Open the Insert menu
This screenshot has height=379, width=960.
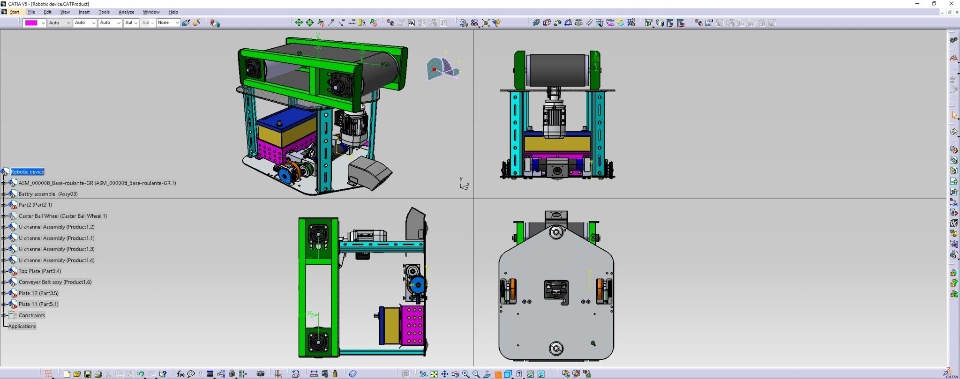point(84,12)
